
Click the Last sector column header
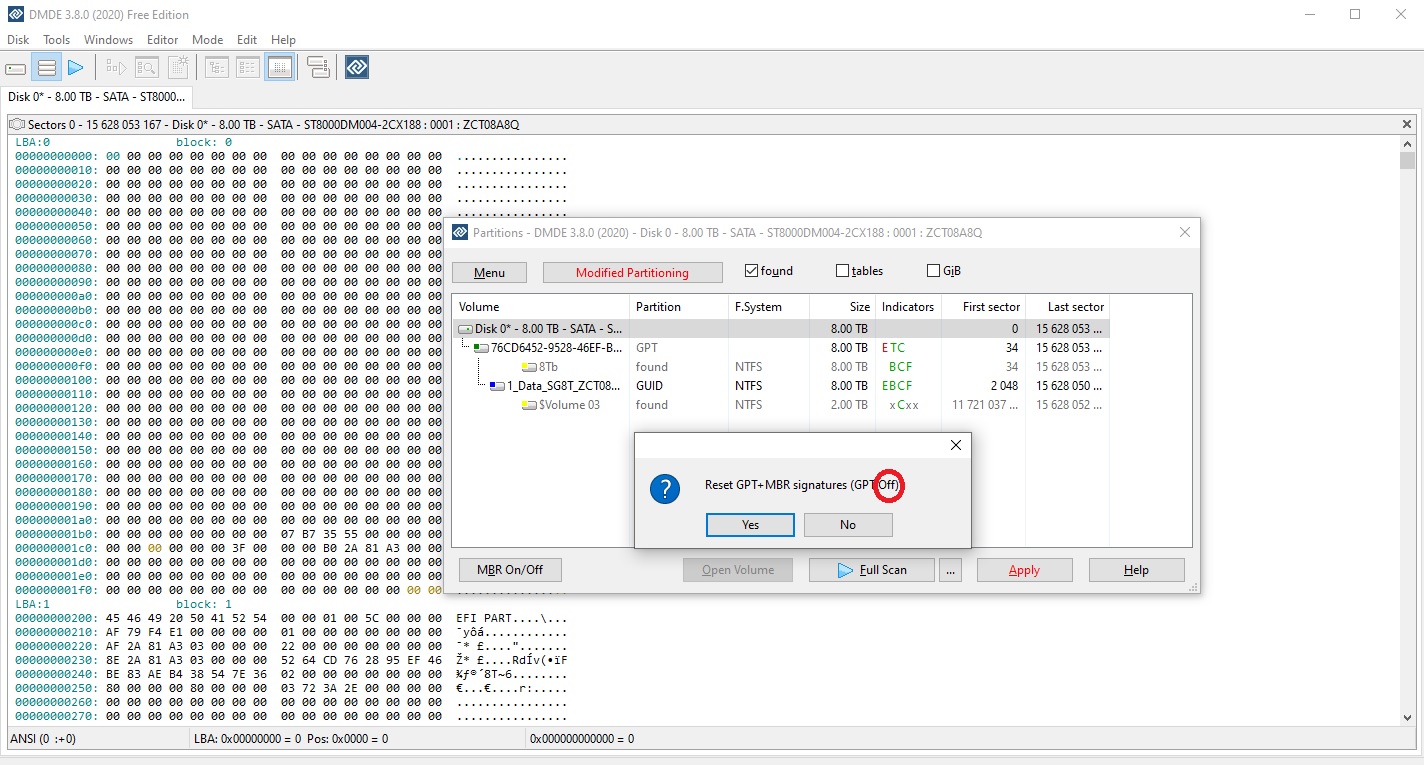point(1068,307)
